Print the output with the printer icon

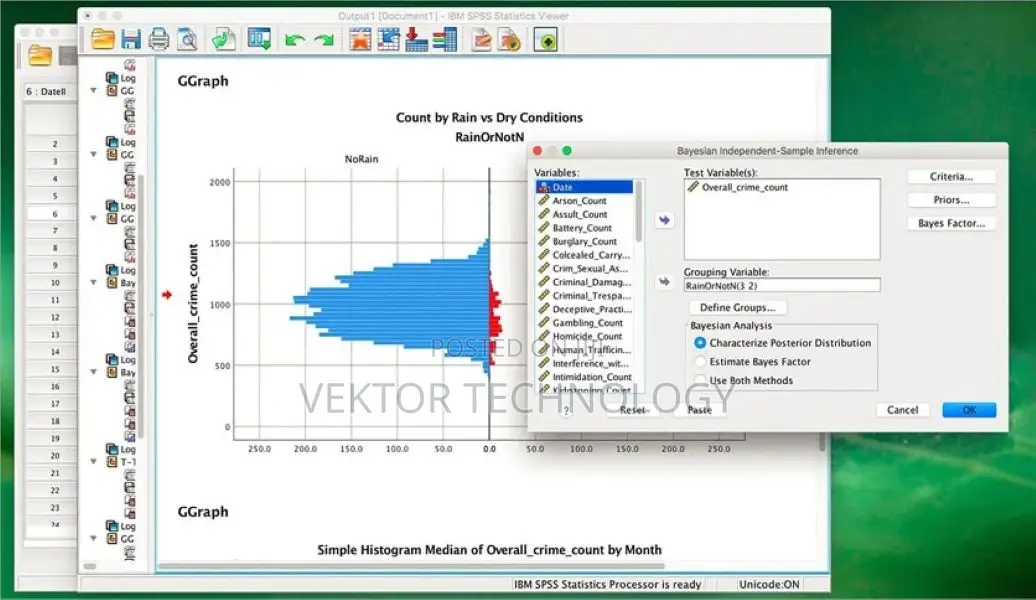click(159, 40)
